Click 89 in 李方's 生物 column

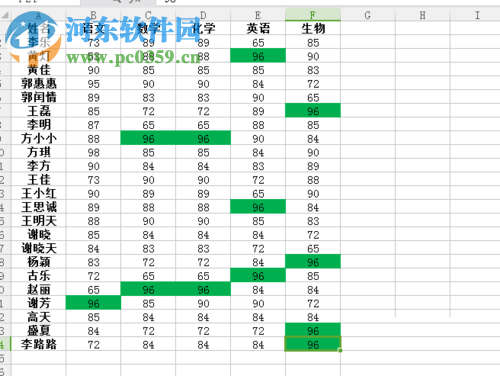313,166
